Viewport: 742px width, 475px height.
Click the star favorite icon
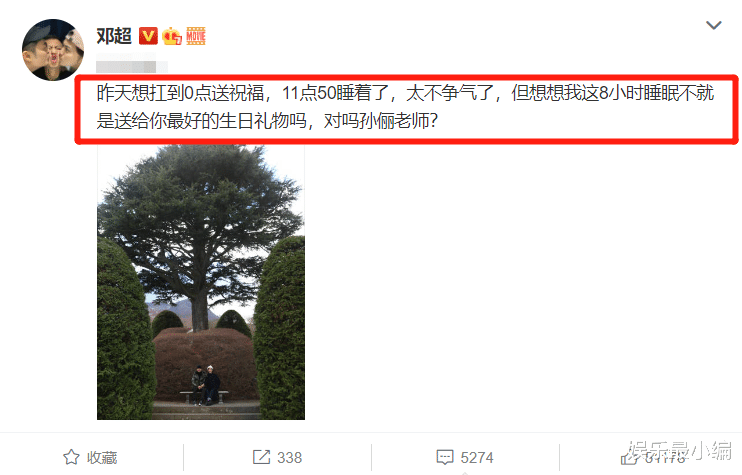point(71,457)
